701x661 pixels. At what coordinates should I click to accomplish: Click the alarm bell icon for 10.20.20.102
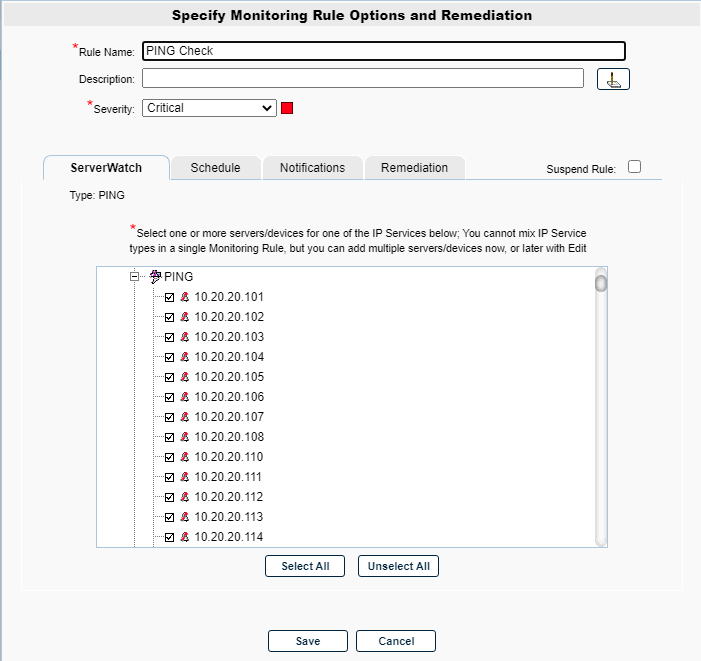click(185, 317)
